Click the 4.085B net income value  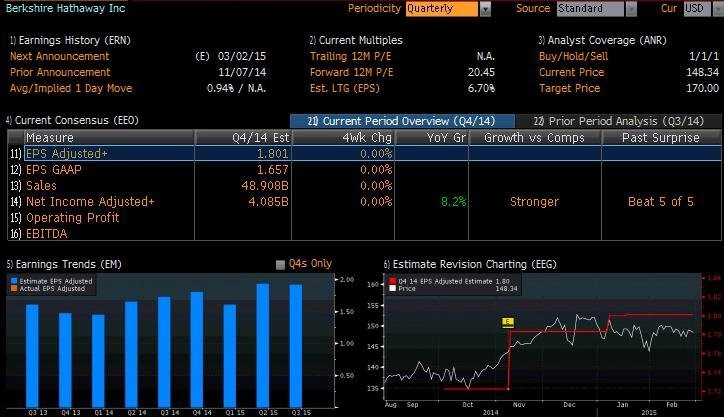pos(268,201)
